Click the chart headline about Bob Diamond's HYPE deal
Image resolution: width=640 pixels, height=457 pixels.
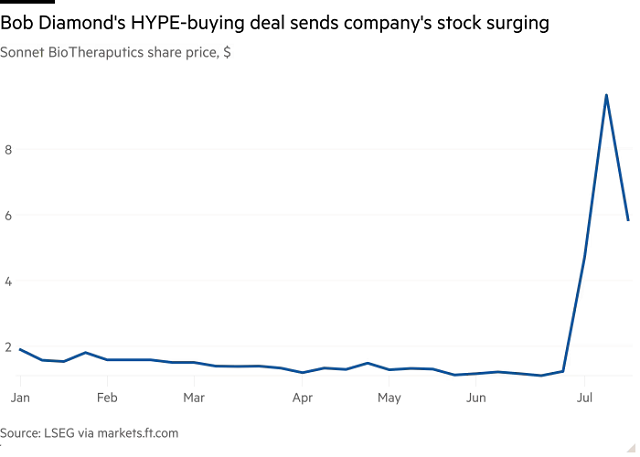[x=275, y=23]
